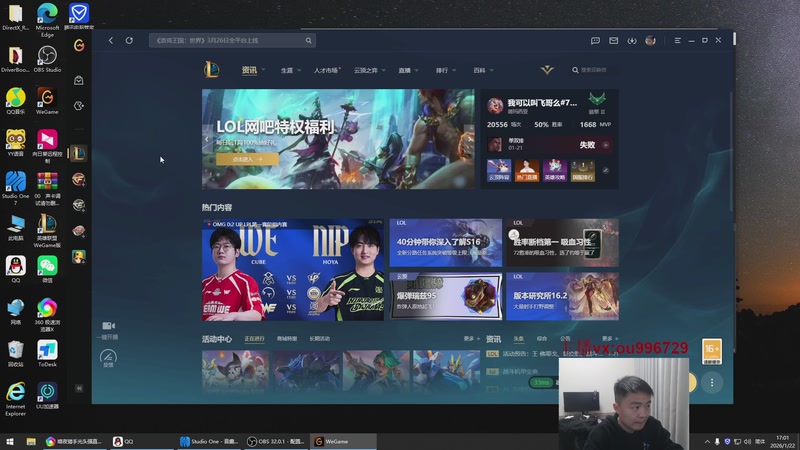Click the magnifier in the top search bar
Viewport: 800px width, 450px height.
[x=309, y=40]
